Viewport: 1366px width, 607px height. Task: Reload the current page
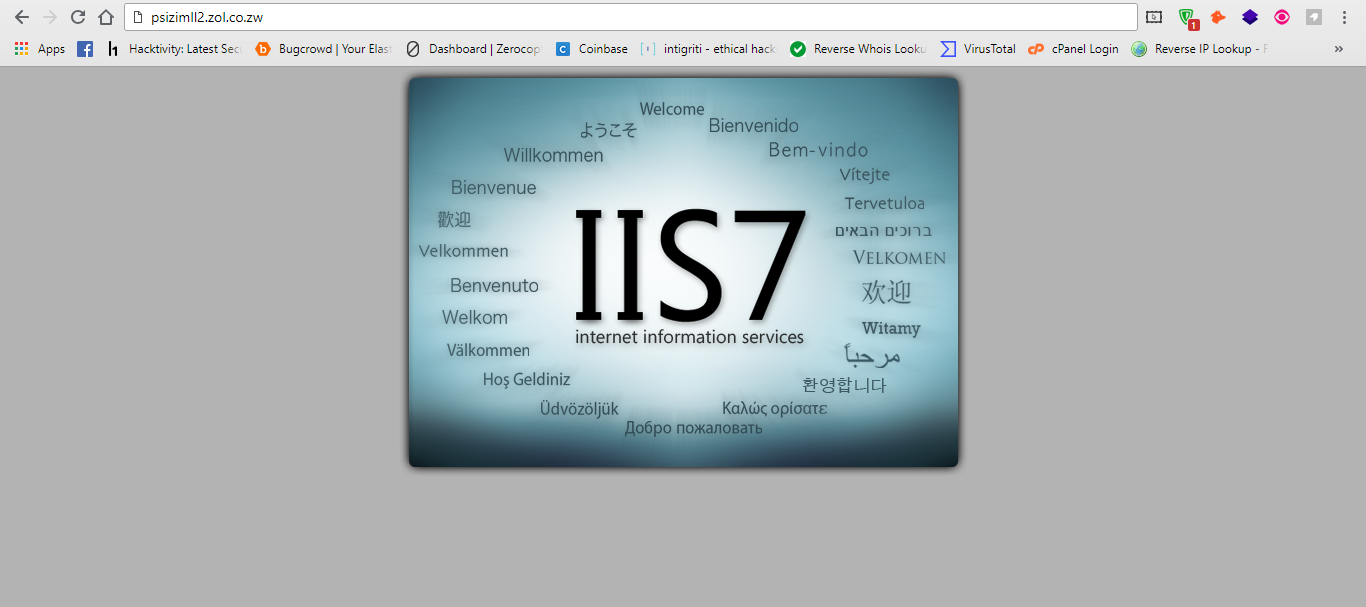[x=78, y=17]
